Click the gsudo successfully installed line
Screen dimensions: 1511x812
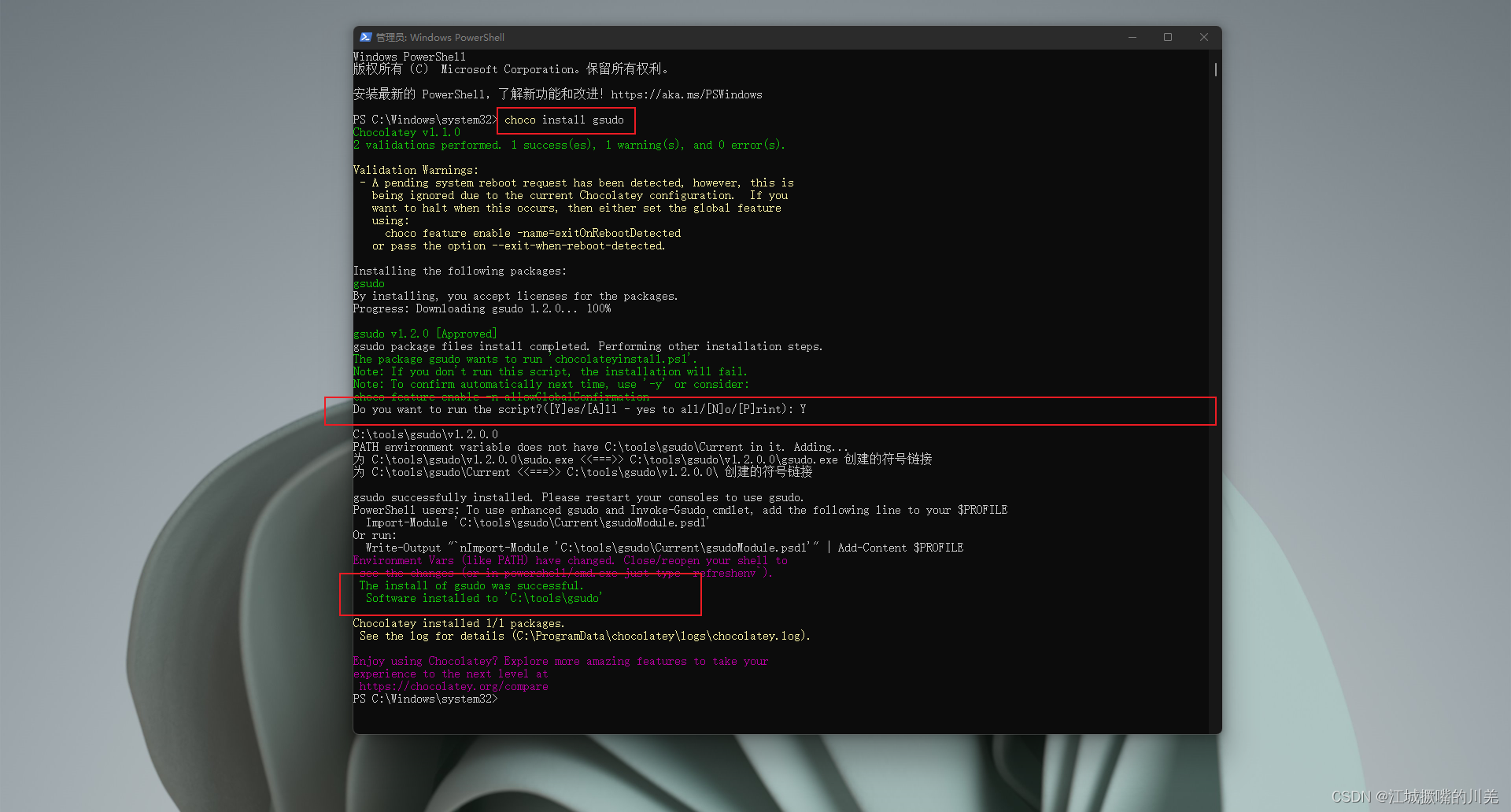pyautogui.click(x=578, y=497)
